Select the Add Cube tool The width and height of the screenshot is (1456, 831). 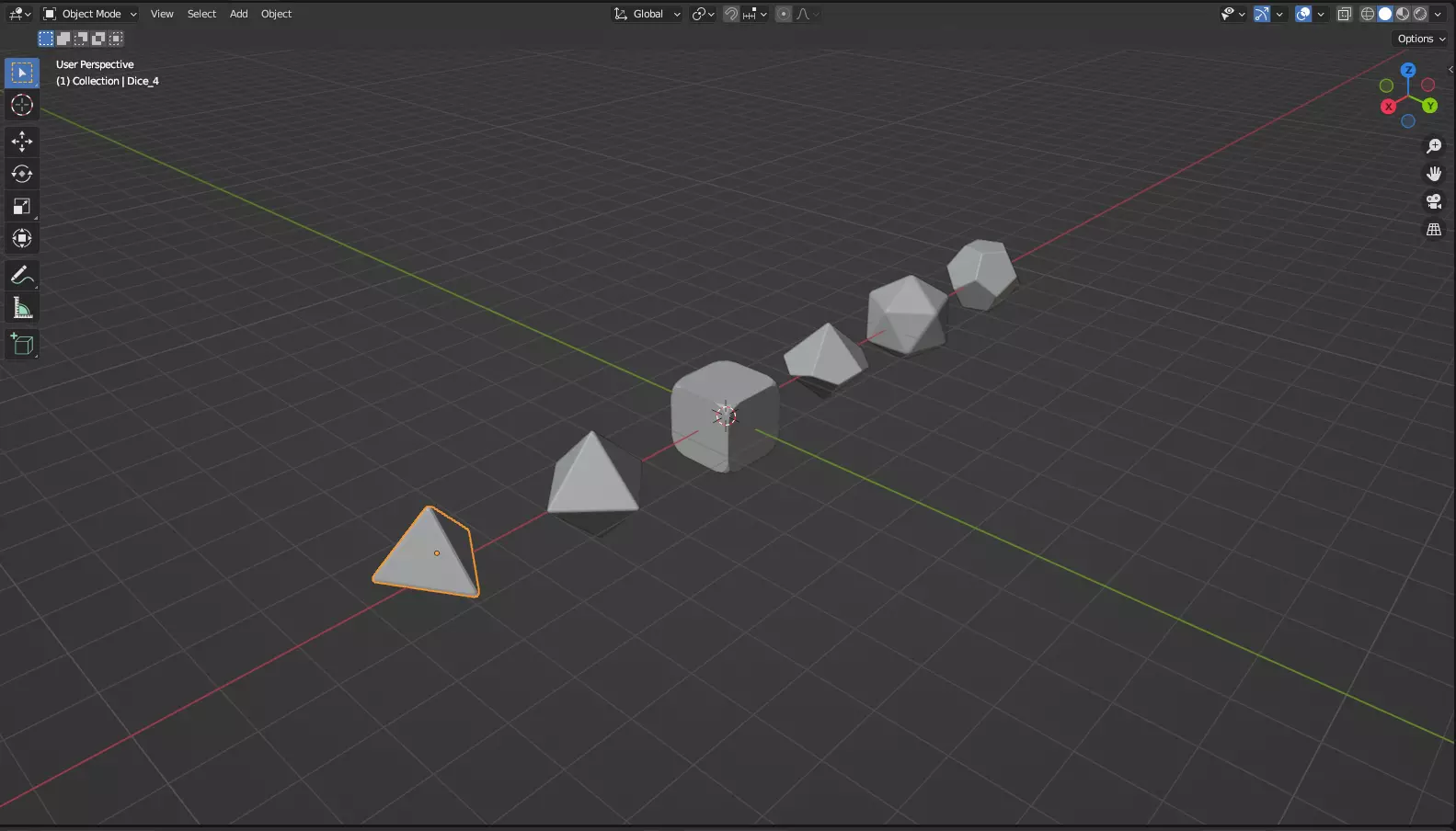pyautogui.click(x=22, y=345)
